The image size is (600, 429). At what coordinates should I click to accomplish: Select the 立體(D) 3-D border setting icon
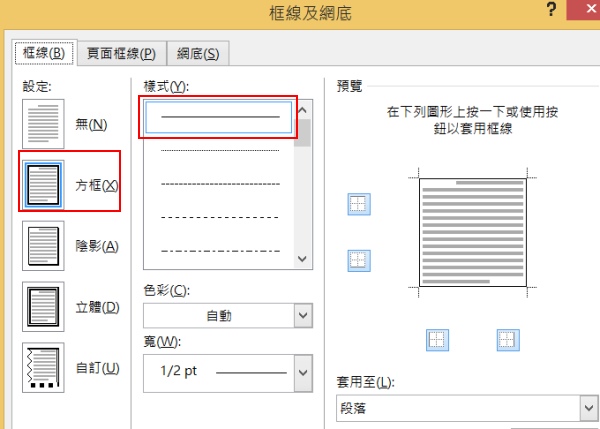click(x=43, y=307)
